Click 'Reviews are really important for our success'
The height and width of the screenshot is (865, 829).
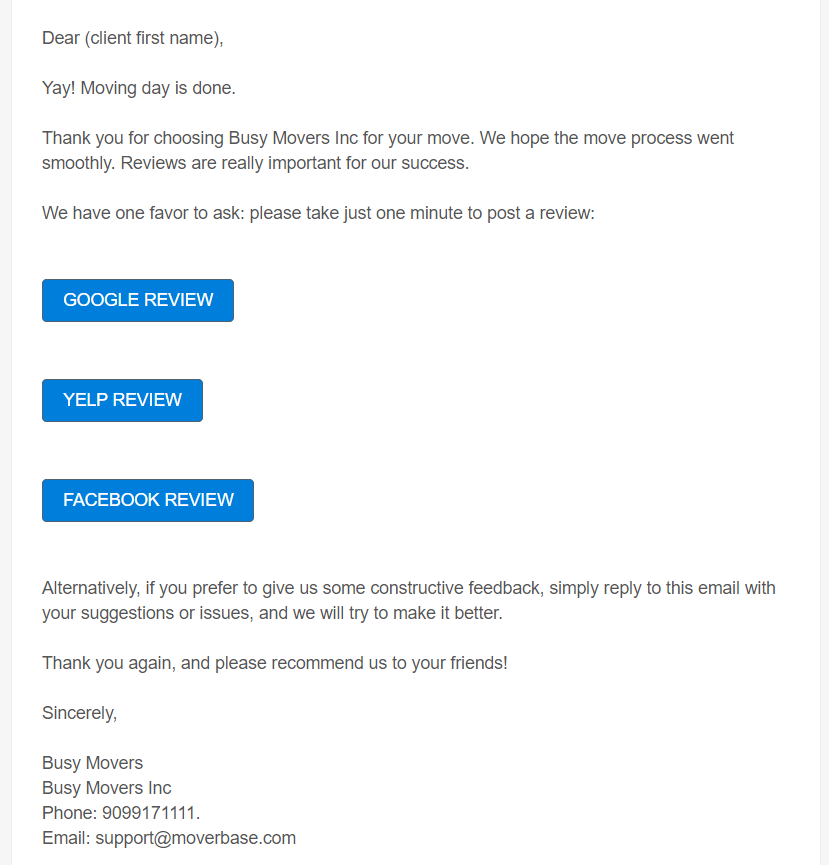[295, 163]
